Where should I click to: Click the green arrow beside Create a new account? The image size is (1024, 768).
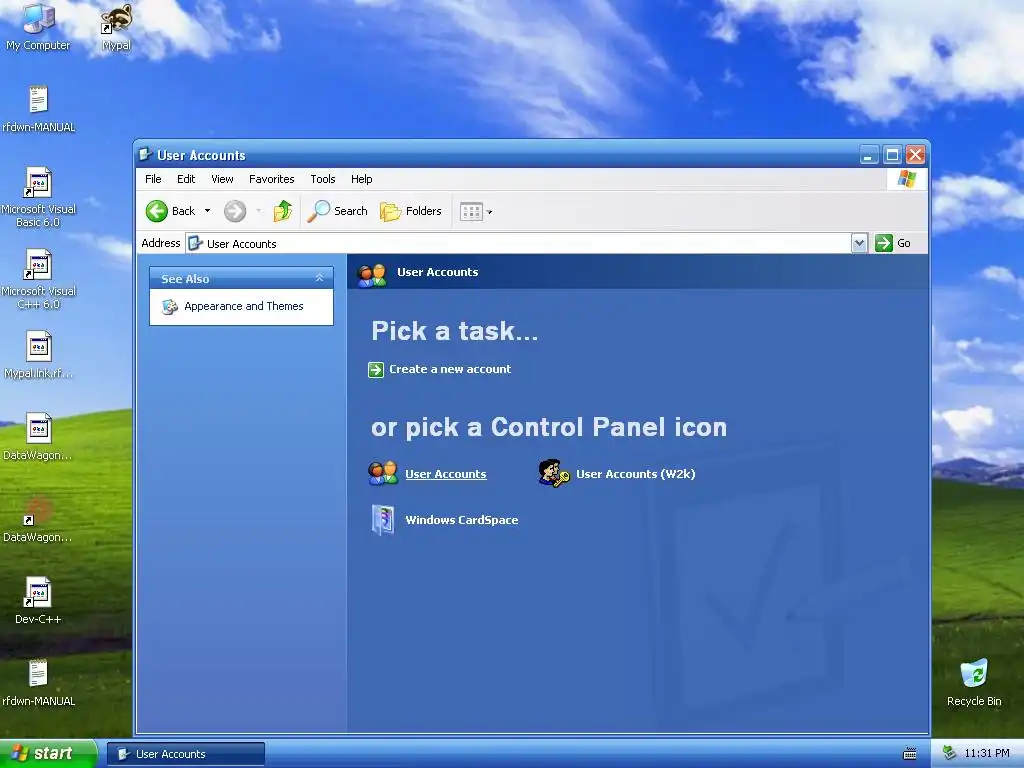376,370
